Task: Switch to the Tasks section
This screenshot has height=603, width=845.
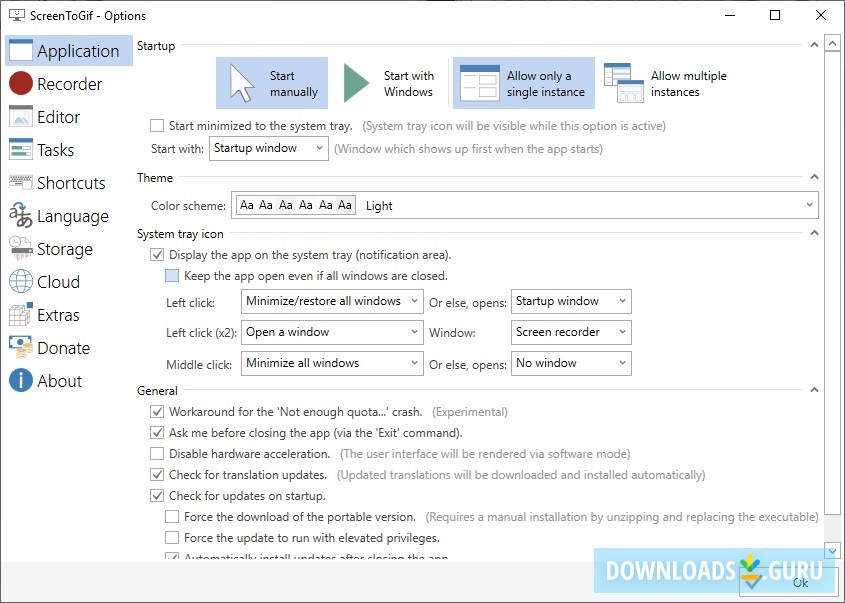Action: click(55, 150)
